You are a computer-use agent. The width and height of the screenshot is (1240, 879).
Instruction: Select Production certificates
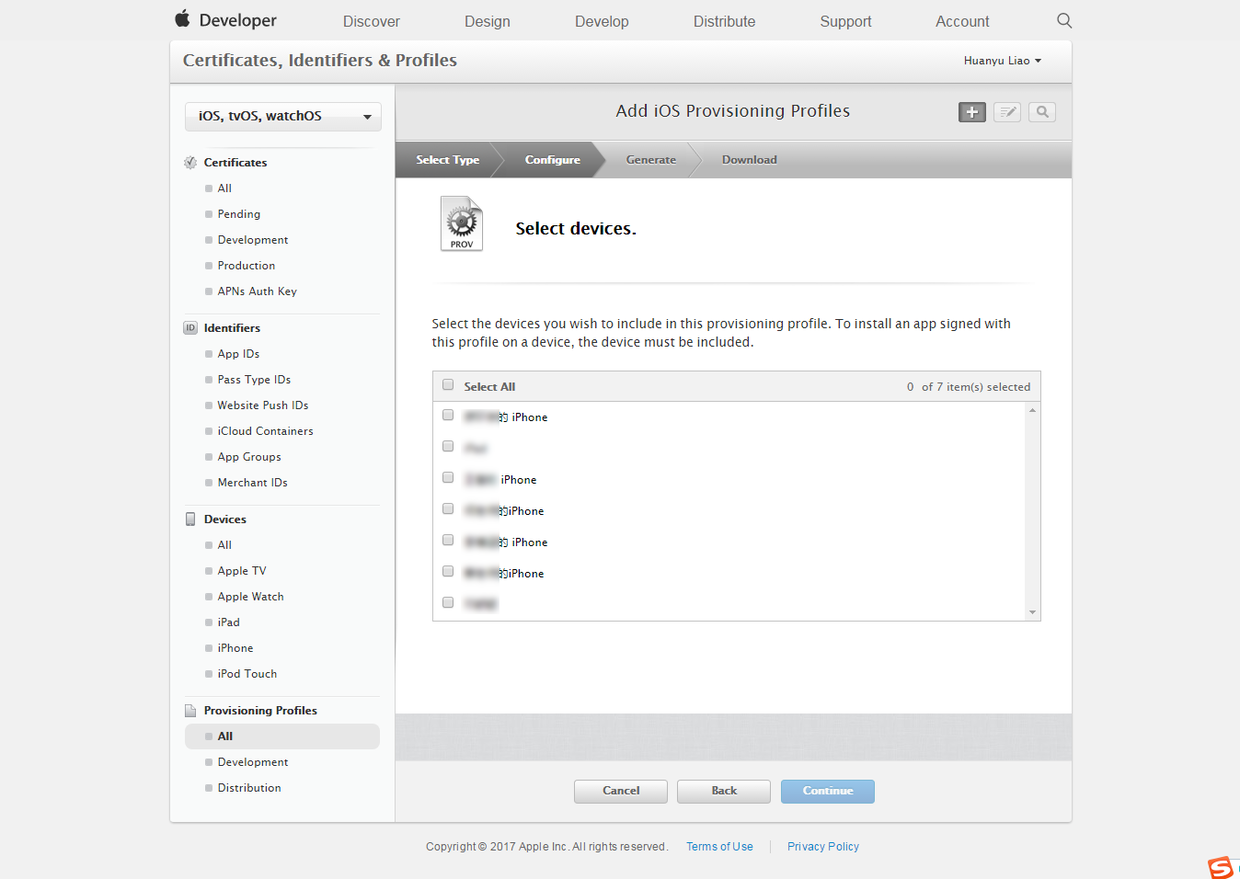(x=246, y=266)
